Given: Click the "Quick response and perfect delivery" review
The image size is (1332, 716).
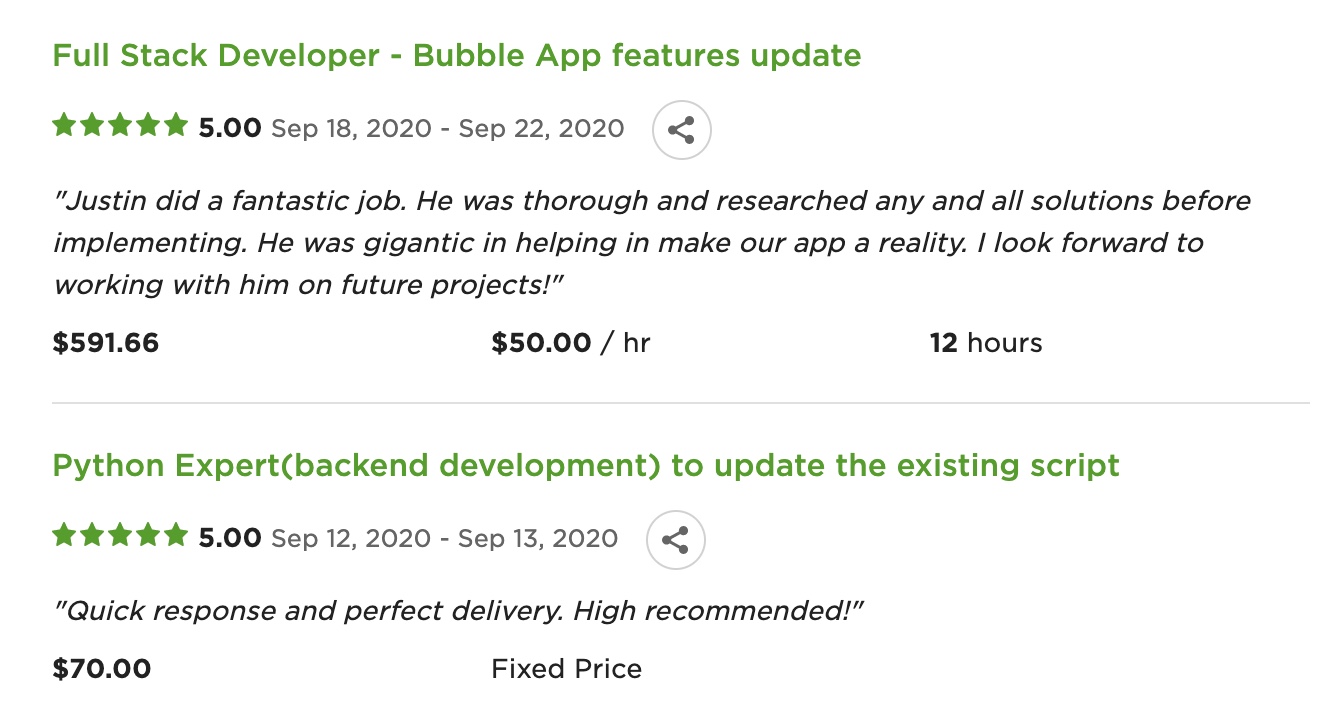Looking at the screenshot, I should pyautogui.click(x=457, y=610).
